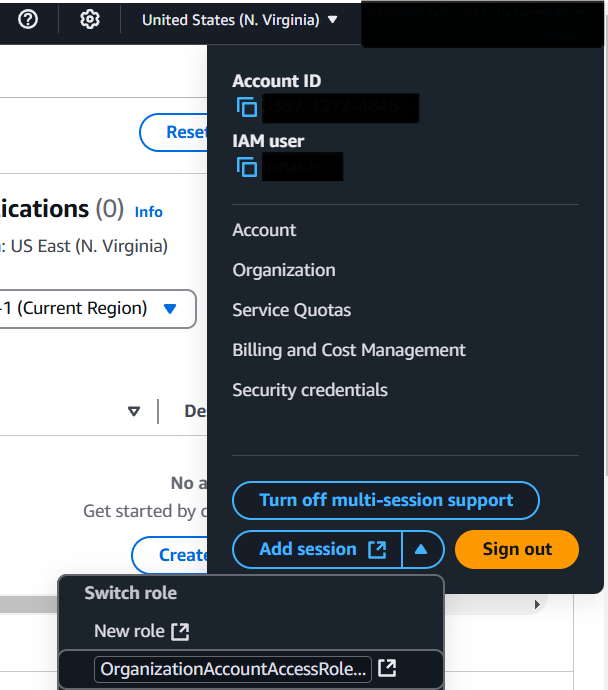
Task: Open the Organization menu item
Action: click(x=284, y=270)
